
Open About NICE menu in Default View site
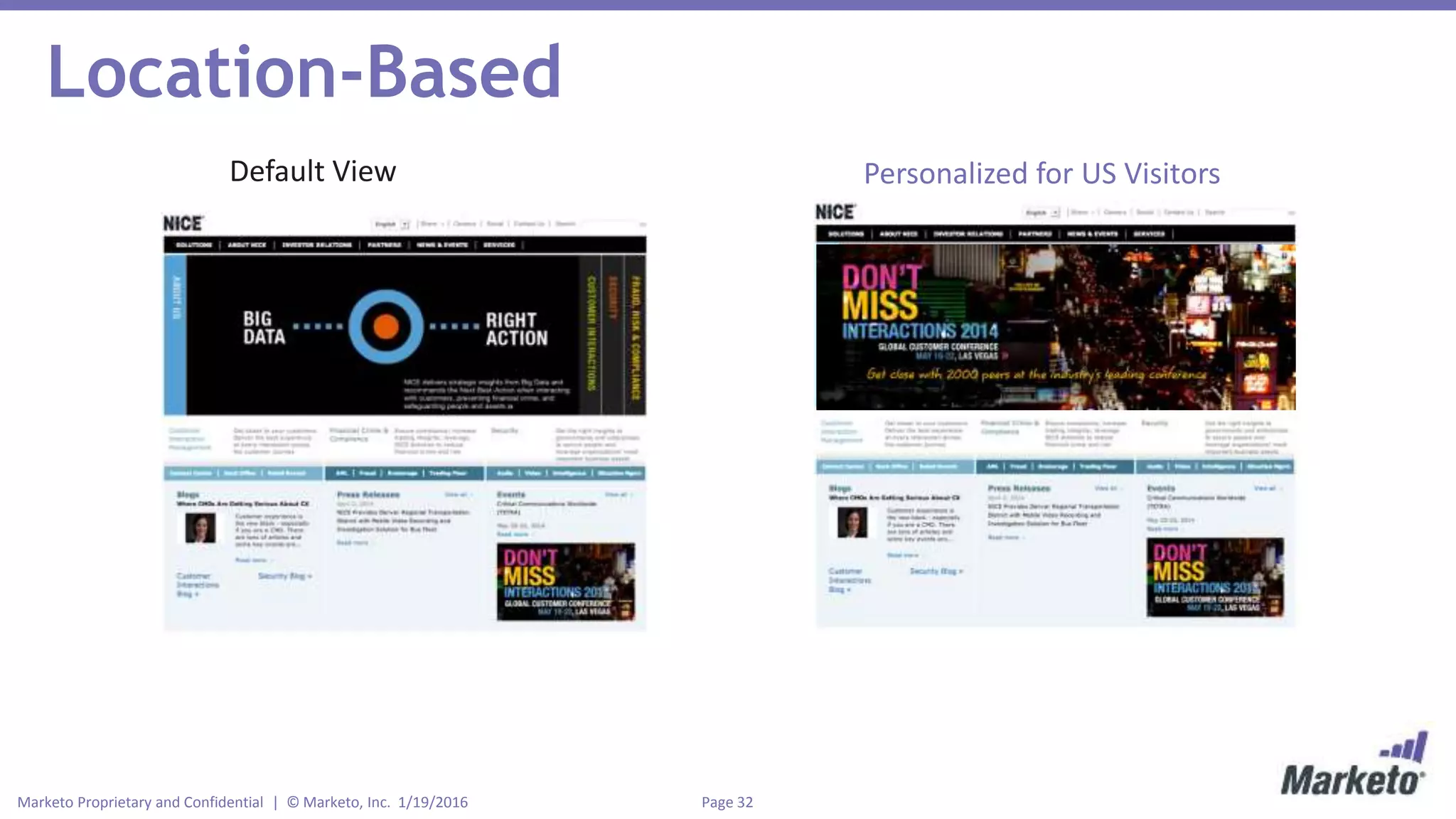point(247,245)
